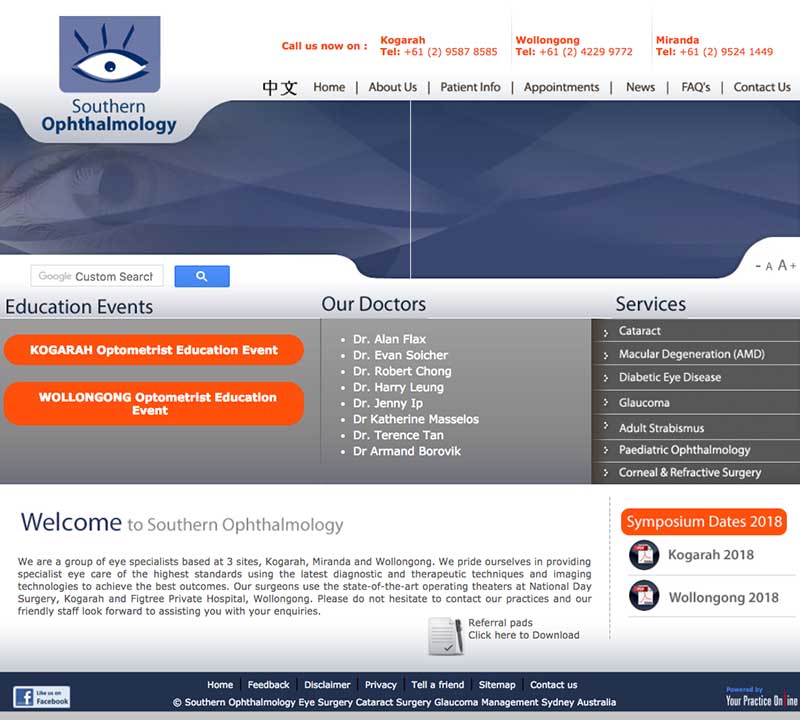The width and height of the screenshot is (800, 720).
Task: Open the FAQ's page
Action: [x=695, y=87]
